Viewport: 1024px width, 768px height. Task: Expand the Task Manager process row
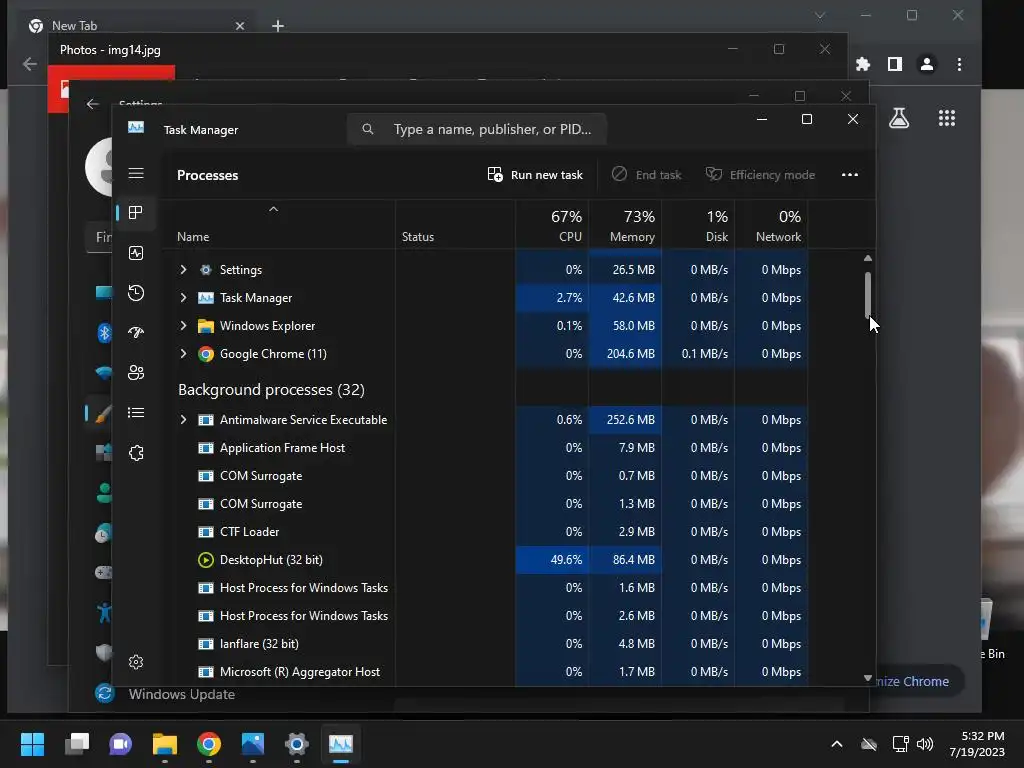(x=184, y=298)
